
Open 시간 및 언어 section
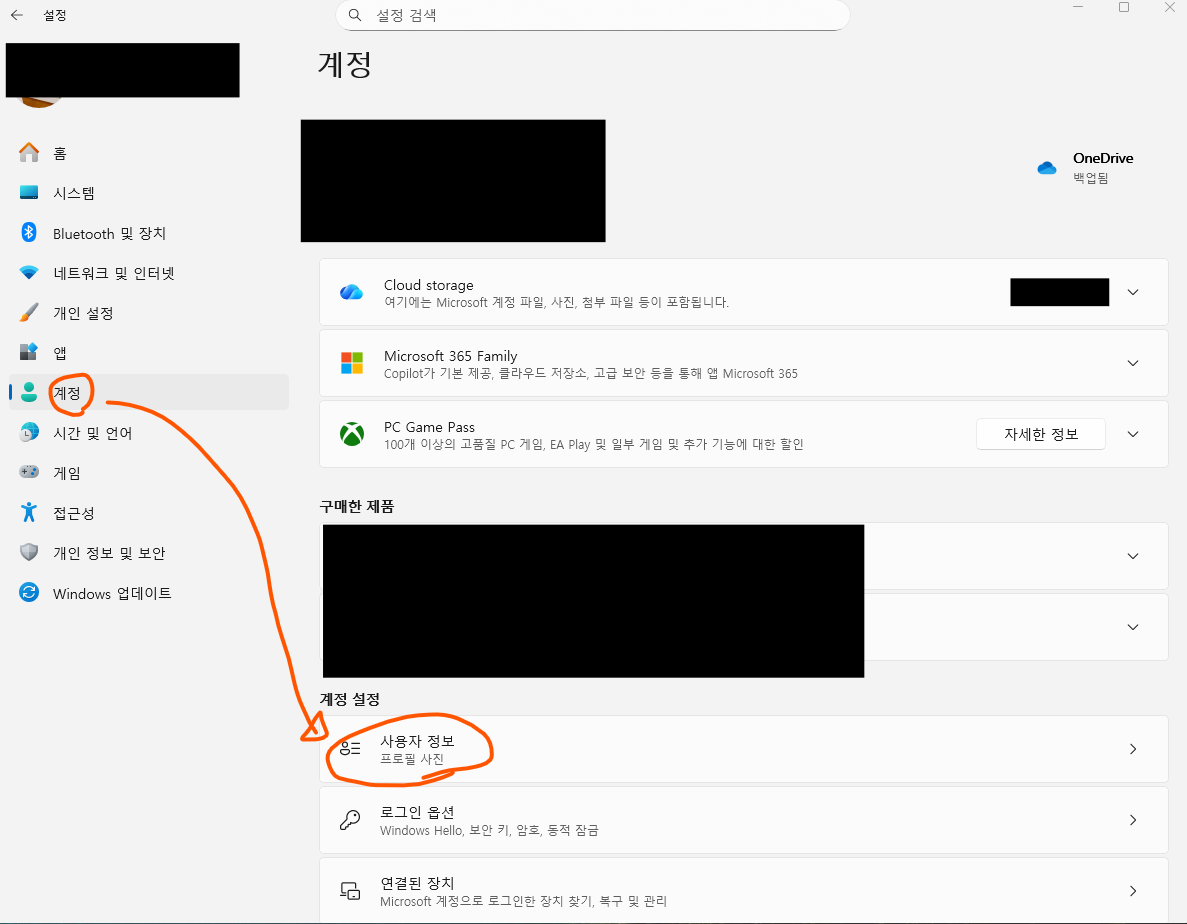coord(92,433)
